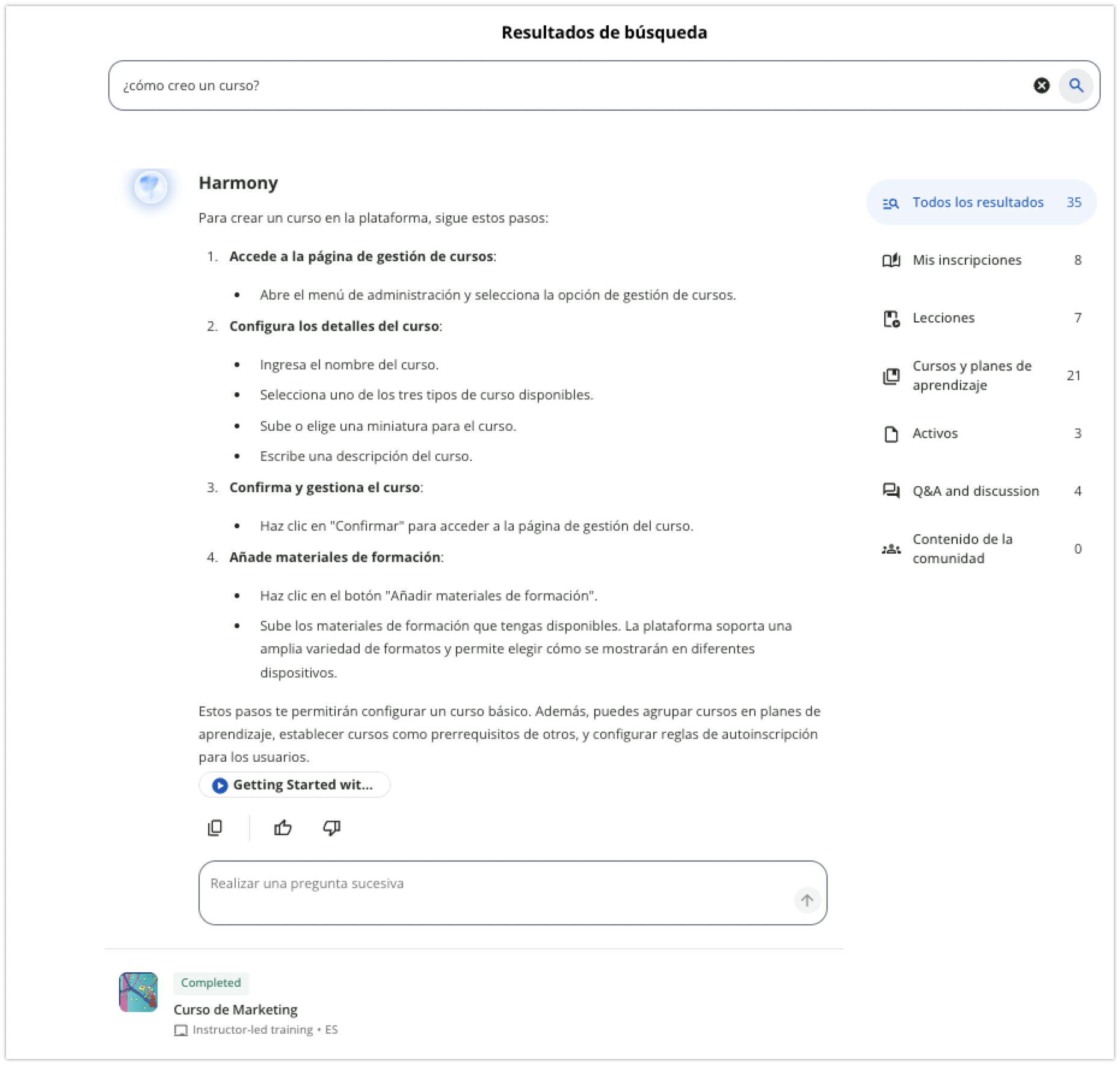1120x1065 pixels.
Task: Click the Mis inscripciones book icon
Action: tap(891, 260)
